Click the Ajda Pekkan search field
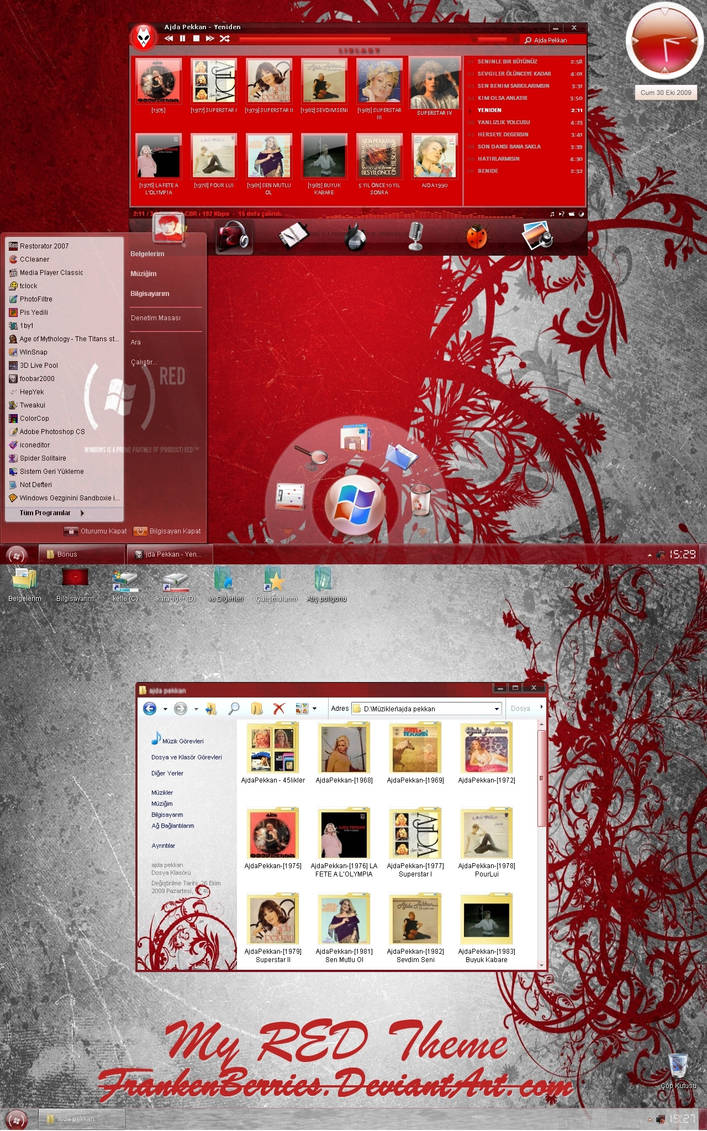This screenshot has width=707, height=1131. pos(553,40)
